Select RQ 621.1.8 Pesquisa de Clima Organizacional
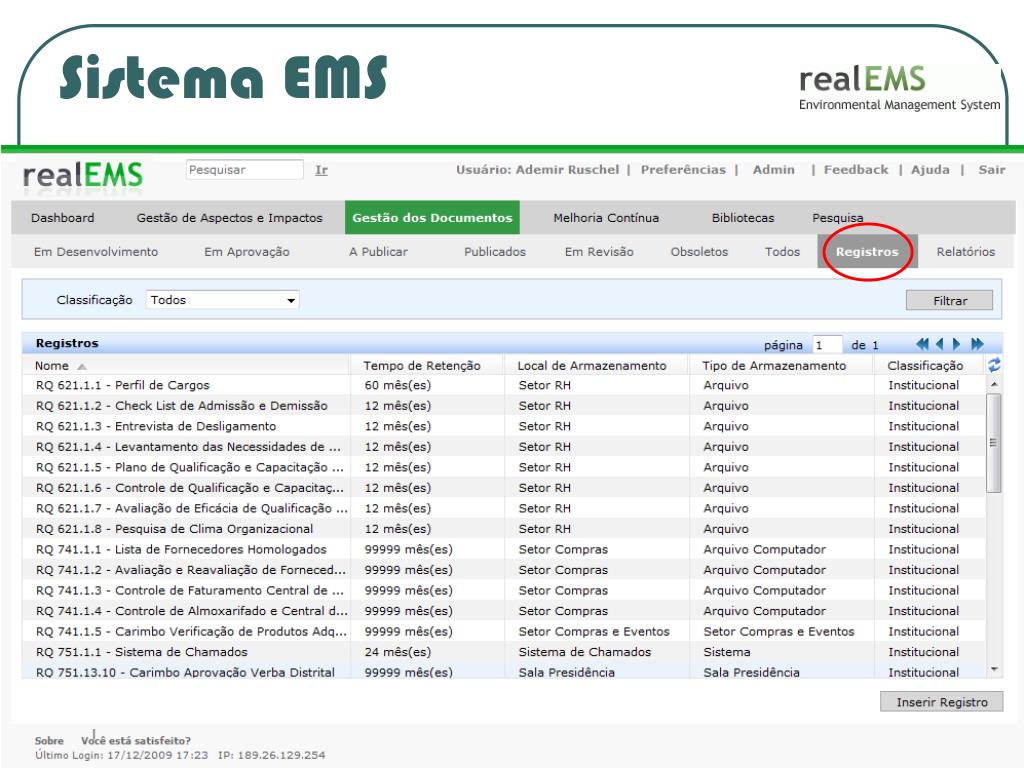This screenshot has width=1024, height=768. [x=504, y=529]
